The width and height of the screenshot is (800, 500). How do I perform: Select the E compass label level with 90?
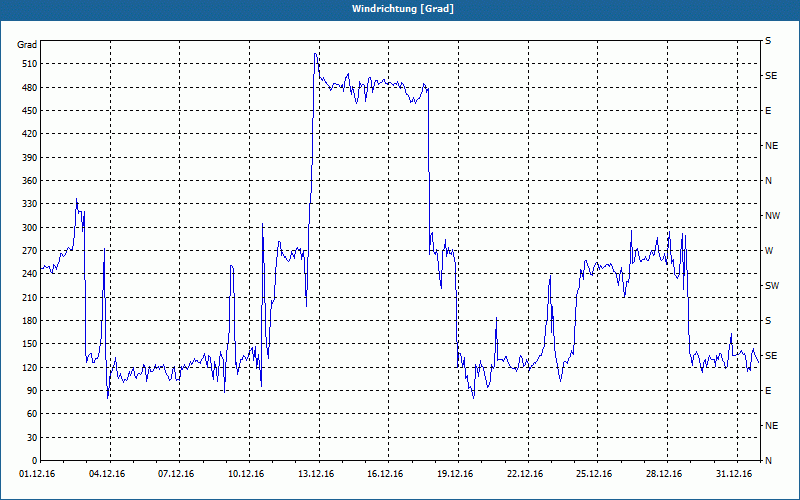(768, 391)
